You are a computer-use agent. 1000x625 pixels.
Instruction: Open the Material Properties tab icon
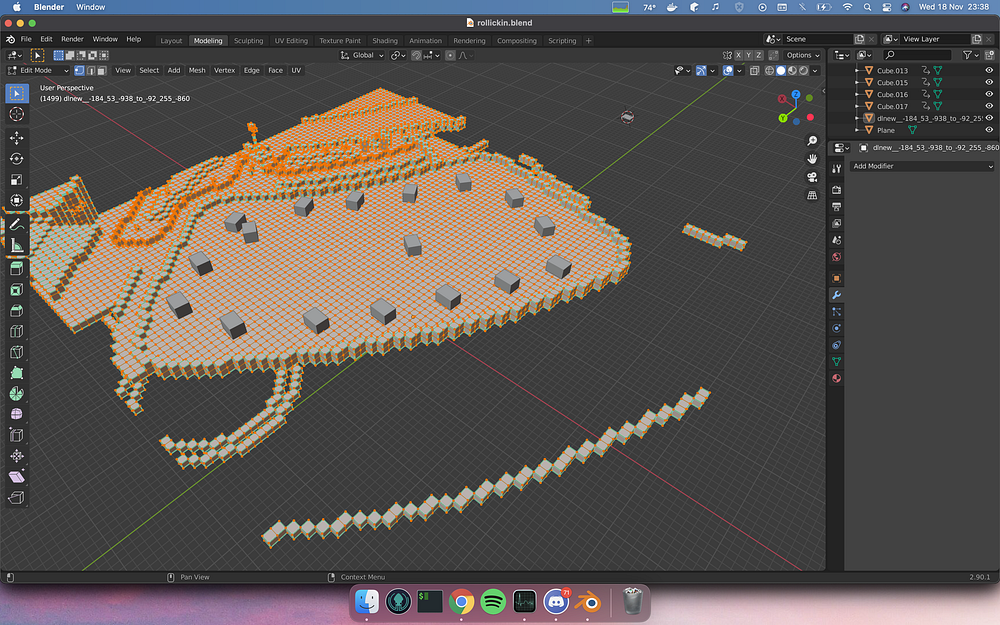(836, 378)
